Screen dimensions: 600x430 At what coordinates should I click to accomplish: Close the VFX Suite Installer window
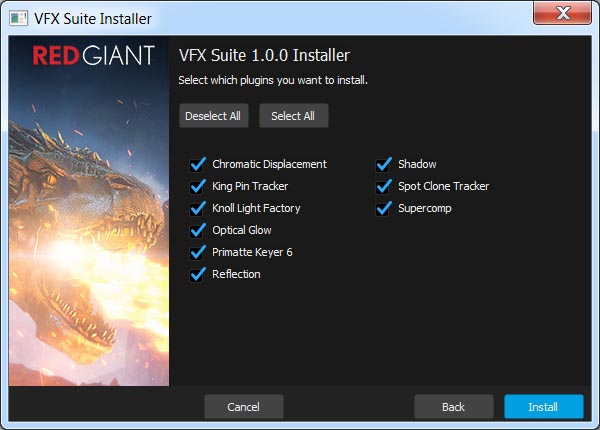pos(562,13)
